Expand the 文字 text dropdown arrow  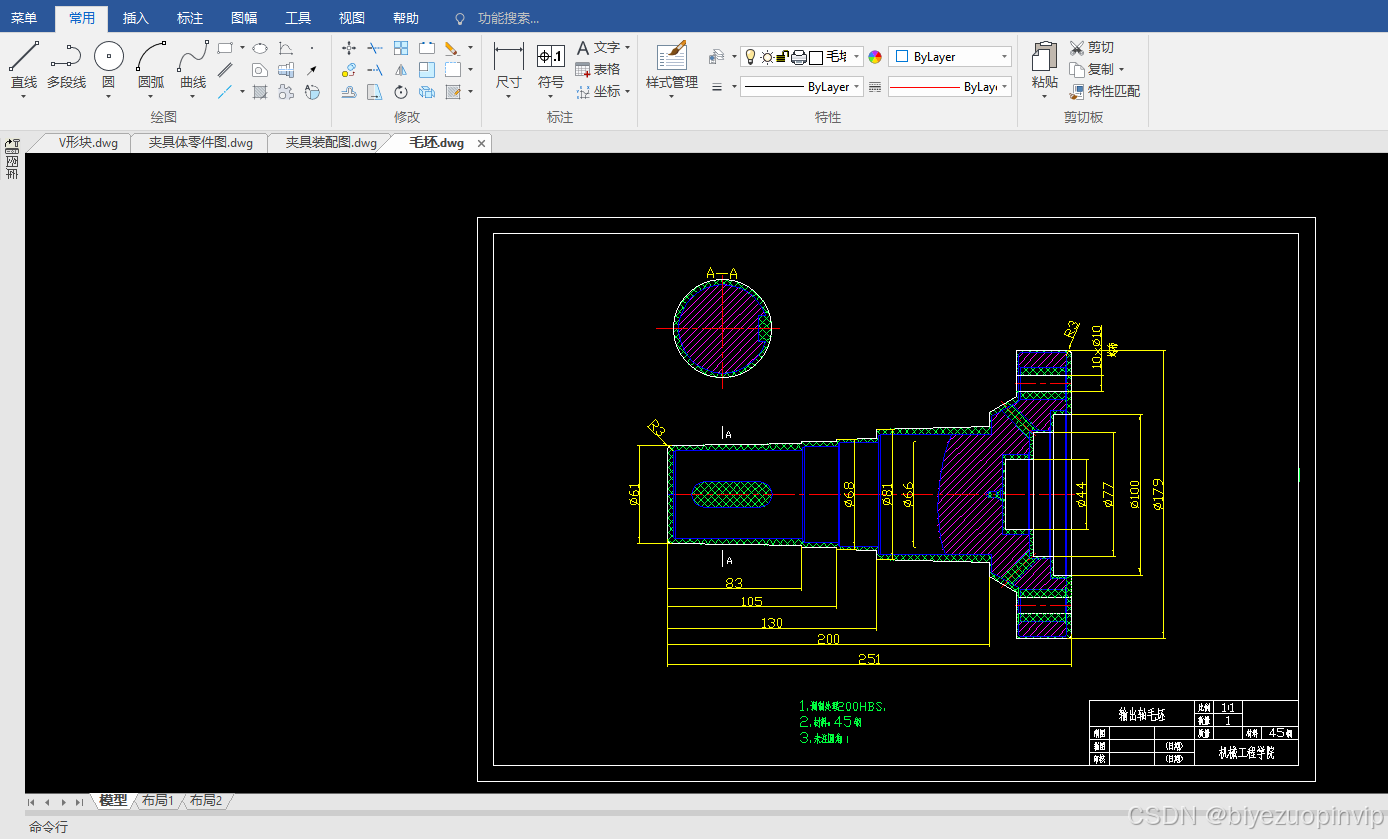pyautogui.click(x=628, y=47)
